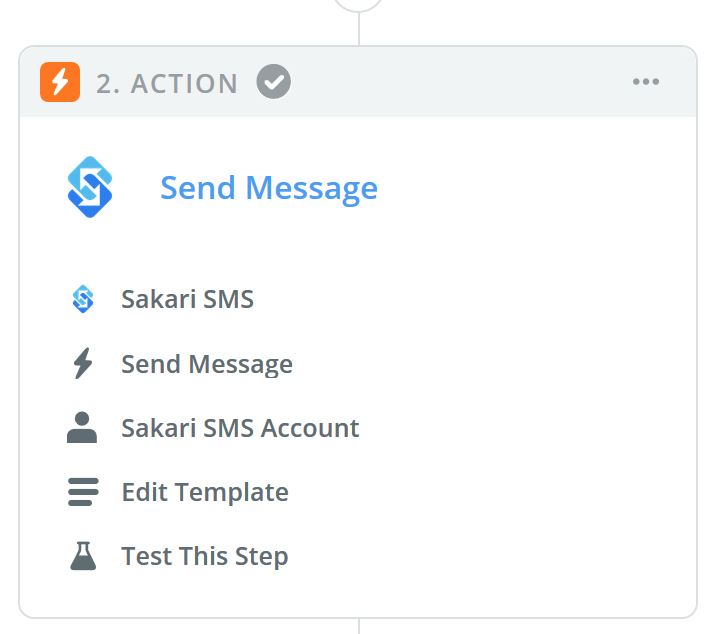Click the gray completed checkmark icon
The width and height of the screenshot is (721, 634).
tap(274, 82)
